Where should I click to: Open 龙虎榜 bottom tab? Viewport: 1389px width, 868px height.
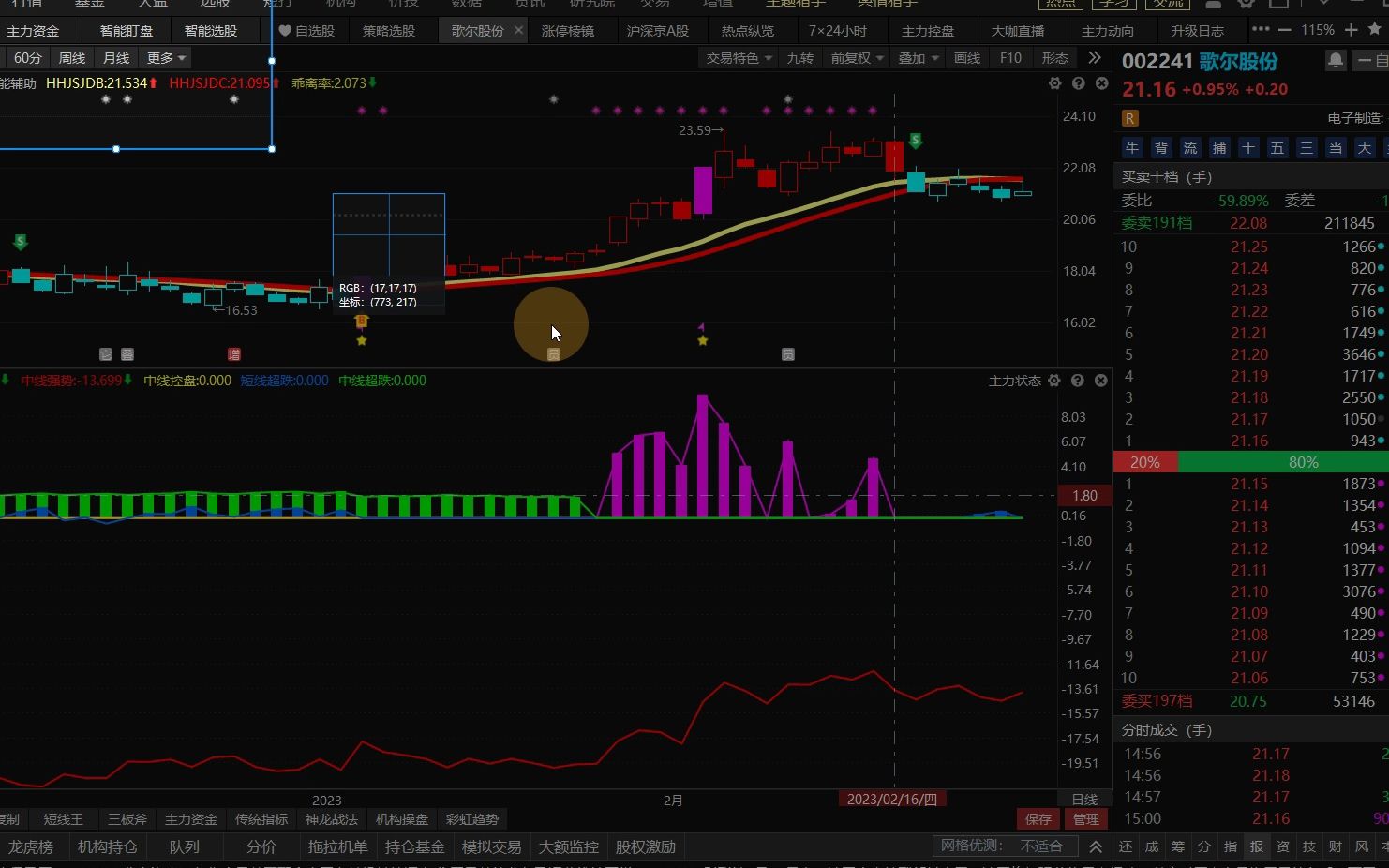click(x=31, y=846)
